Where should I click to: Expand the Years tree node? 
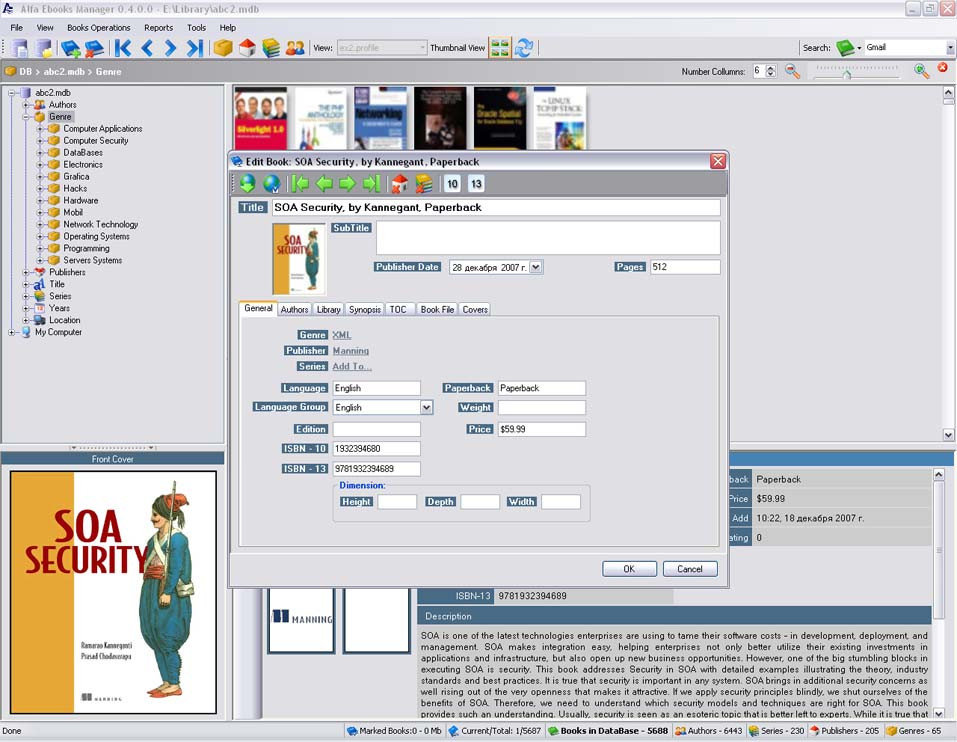click(26, 308)
